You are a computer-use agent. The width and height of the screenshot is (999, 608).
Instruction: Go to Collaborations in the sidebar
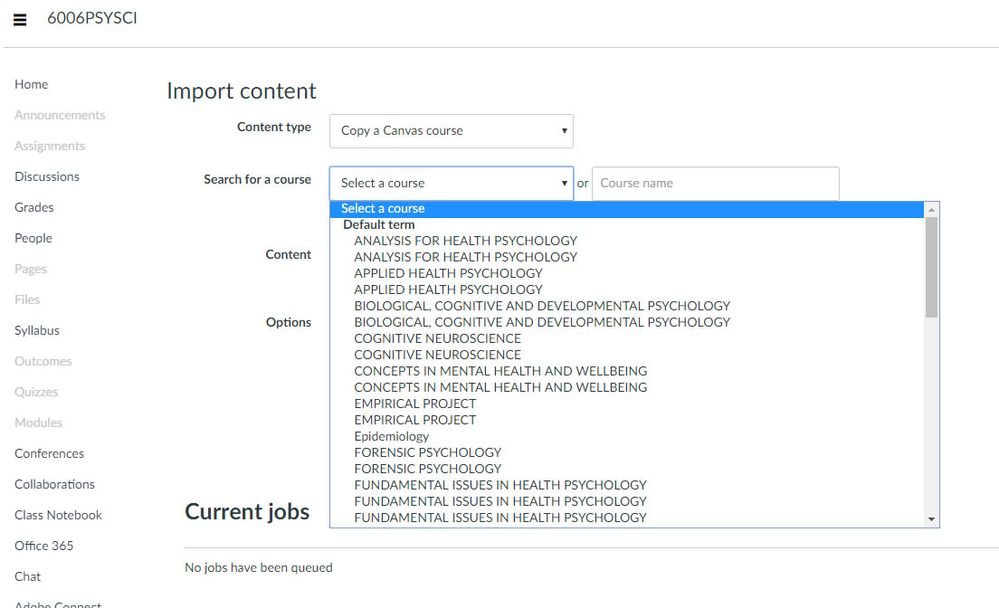point(55,484)
